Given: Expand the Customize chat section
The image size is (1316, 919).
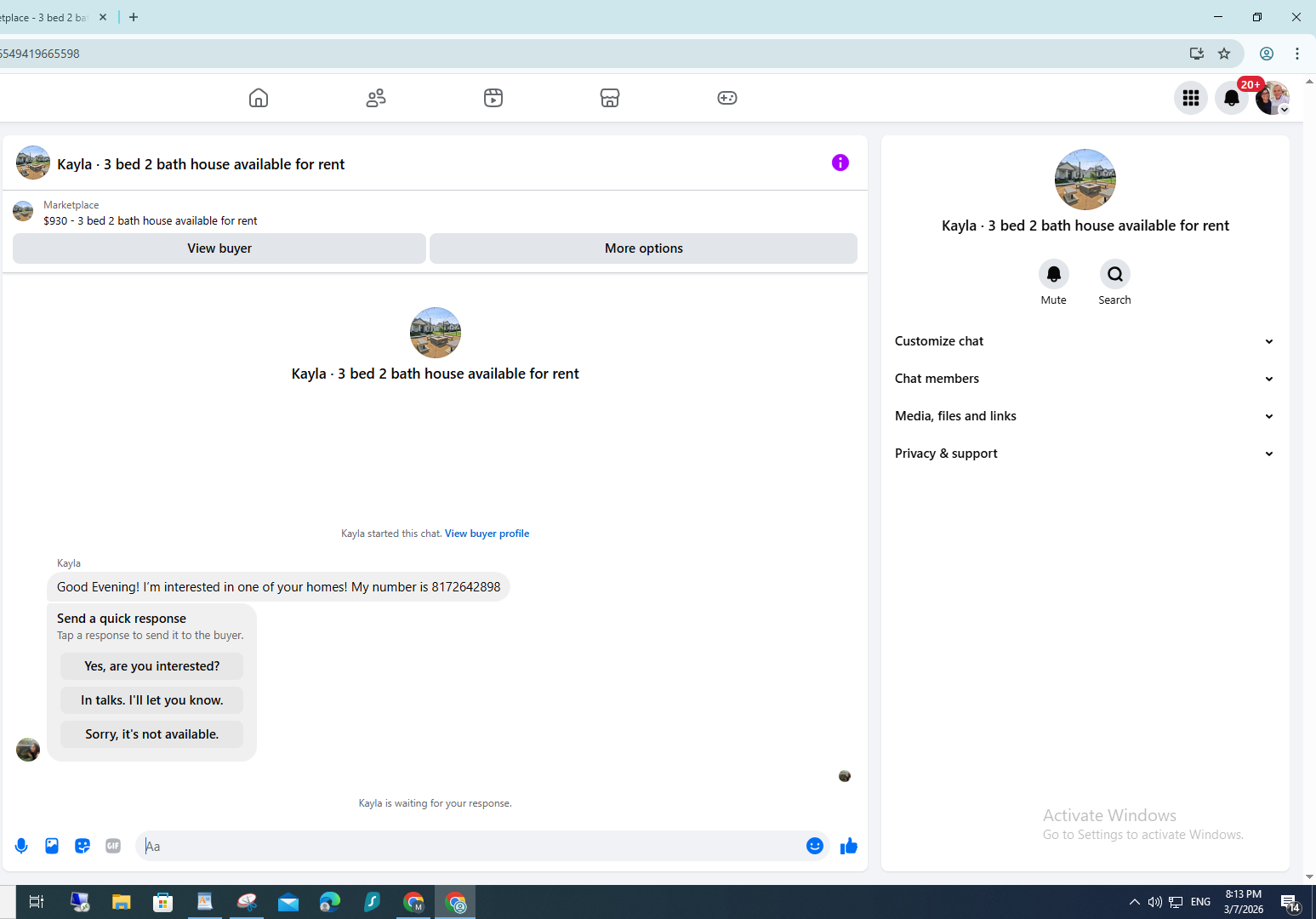Looking at the screenshot, I should coord(1085,341).
